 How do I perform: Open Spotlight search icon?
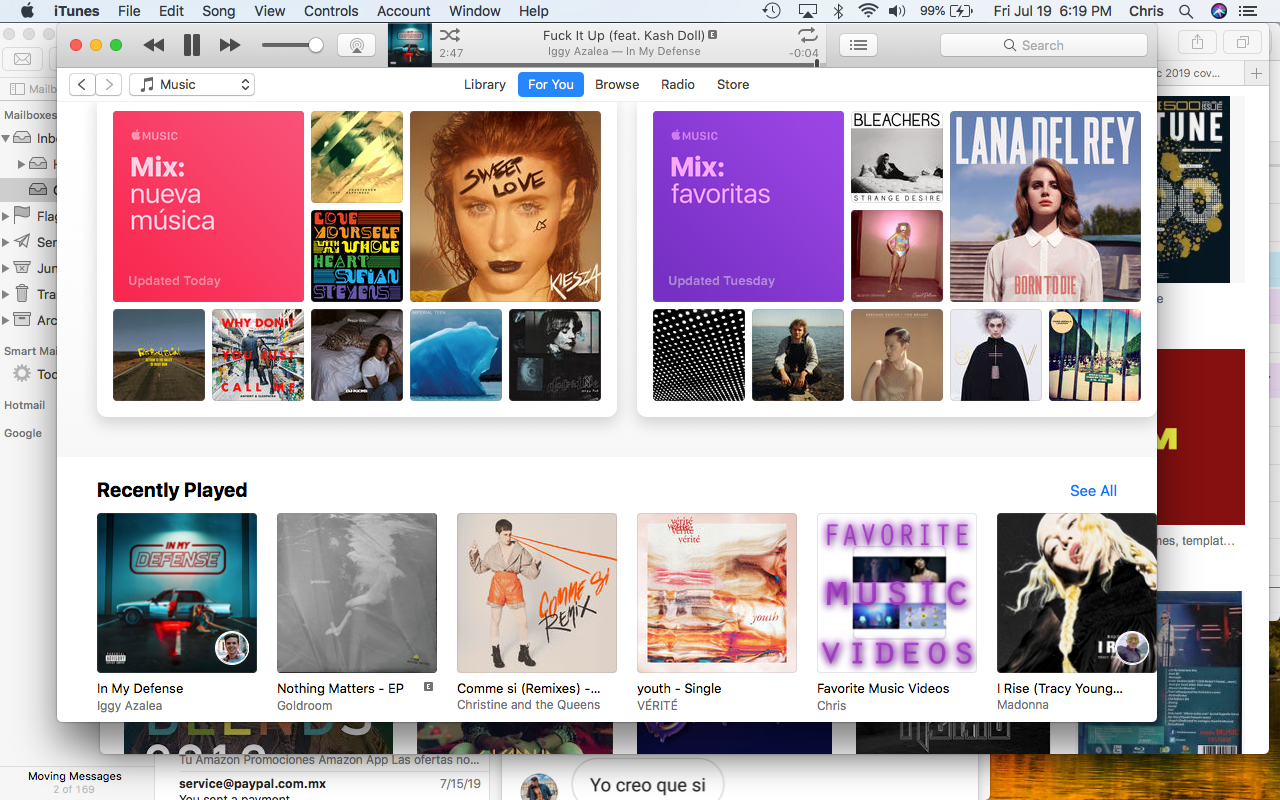click(1186, 11)
